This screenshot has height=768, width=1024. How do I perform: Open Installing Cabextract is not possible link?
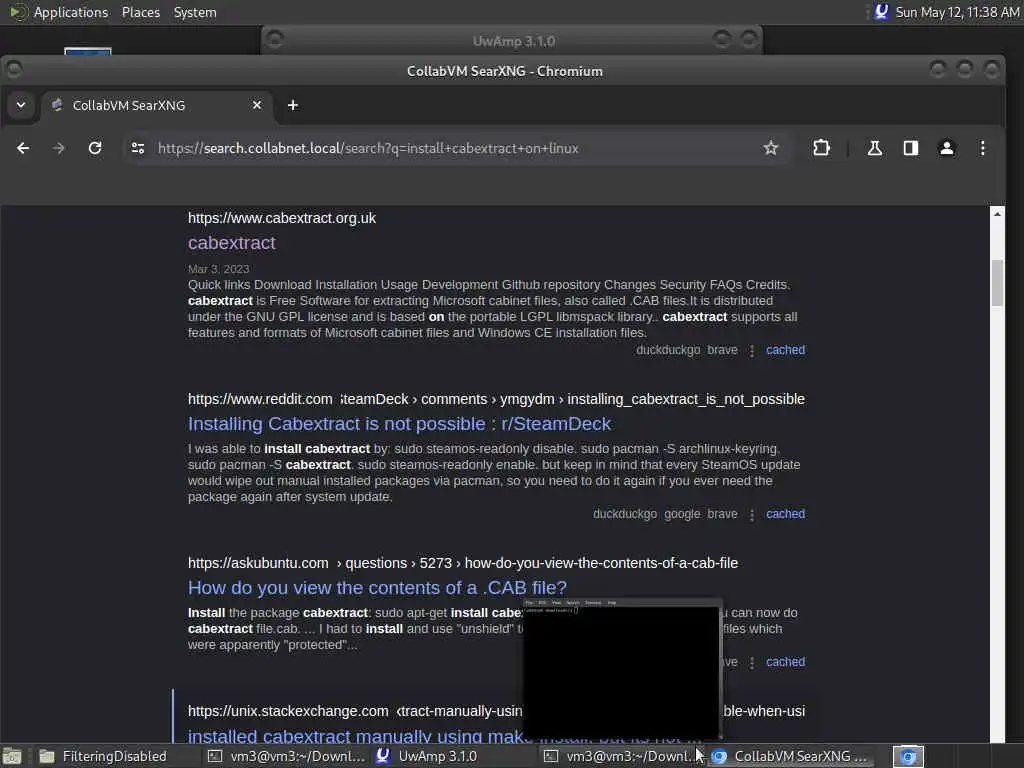(399, 424)
